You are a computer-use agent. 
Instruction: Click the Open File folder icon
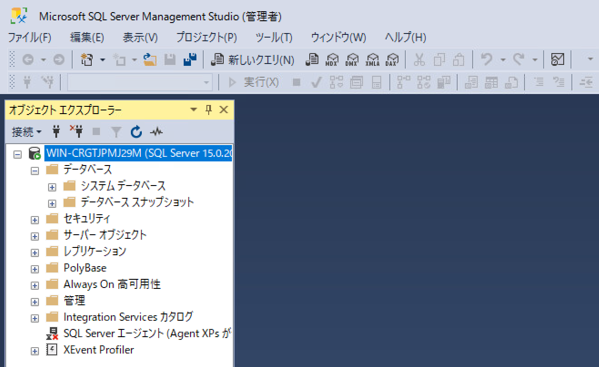click(150, 60)
